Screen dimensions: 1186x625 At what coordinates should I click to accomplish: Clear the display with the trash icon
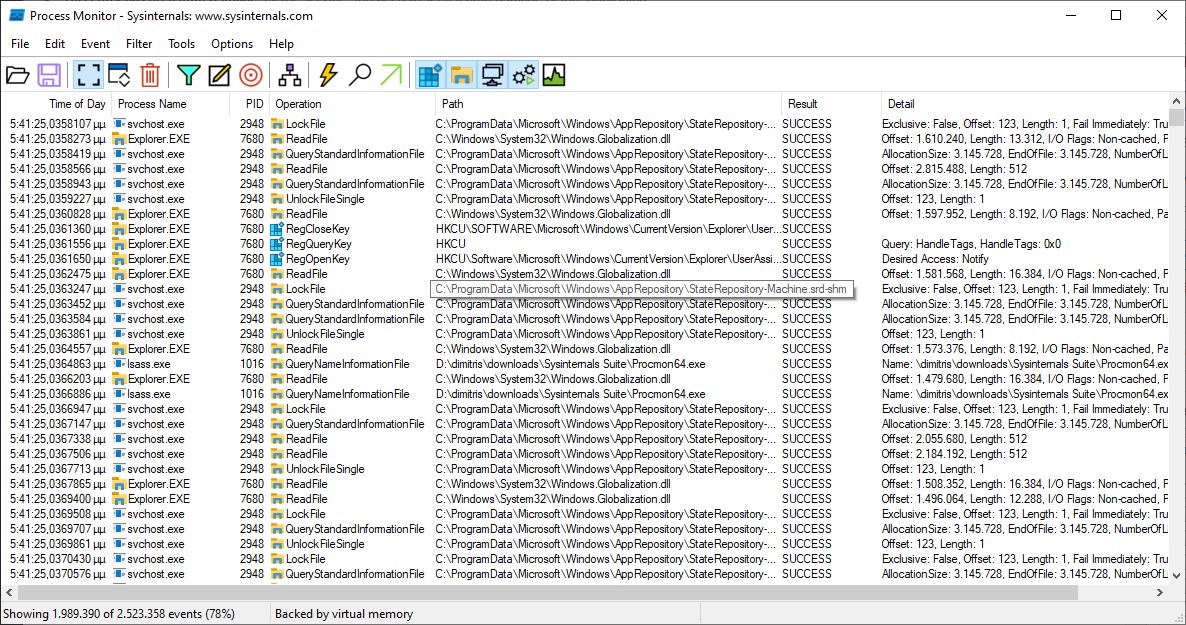coord(151,75)
